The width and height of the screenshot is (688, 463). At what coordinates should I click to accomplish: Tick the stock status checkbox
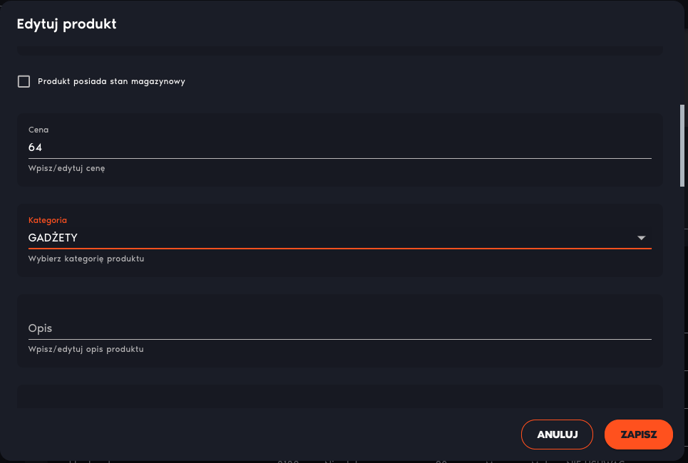click(x=24, y=81)
